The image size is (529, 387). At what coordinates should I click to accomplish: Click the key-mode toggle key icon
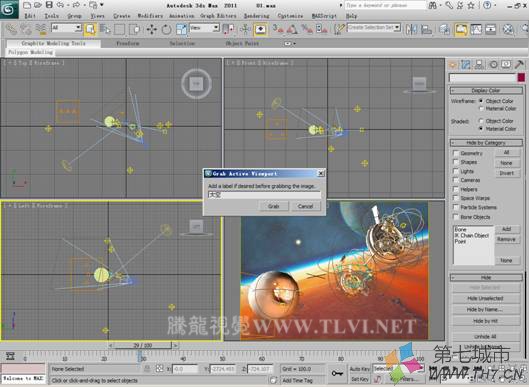(x=337, y=373)
